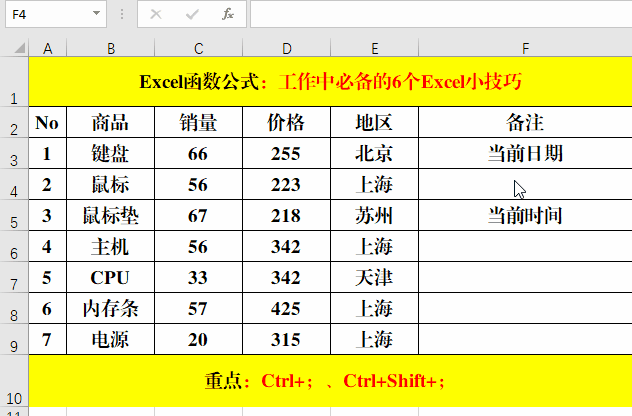Click sales value 66 for 键盘
This screenshot has height=416, width=632.
click(198, 153)
